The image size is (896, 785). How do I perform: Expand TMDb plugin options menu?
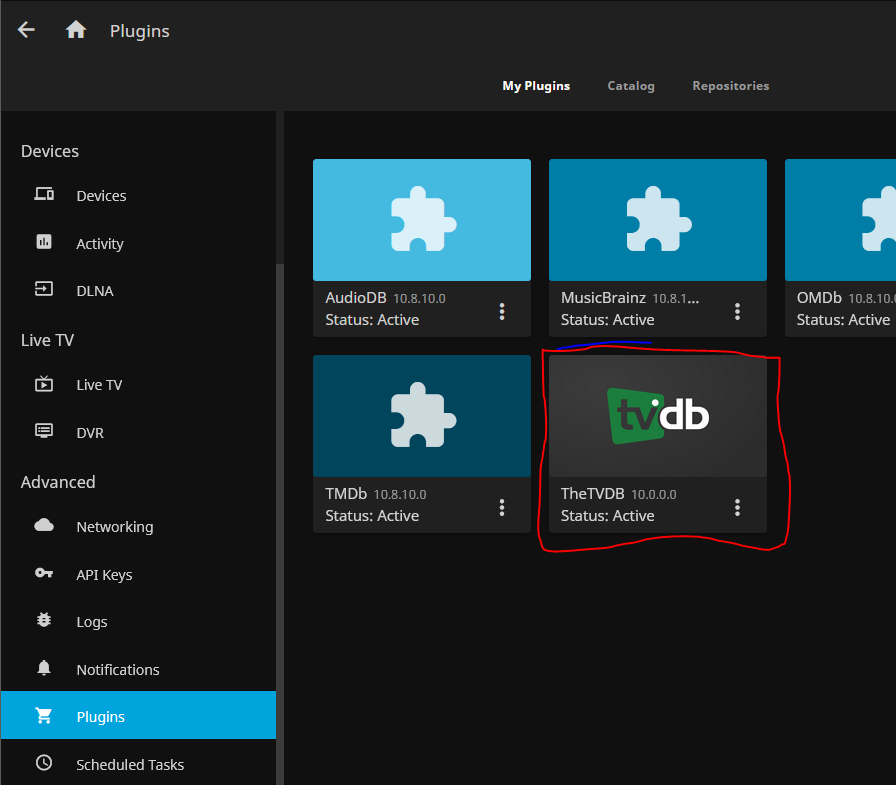pos(502,507)
